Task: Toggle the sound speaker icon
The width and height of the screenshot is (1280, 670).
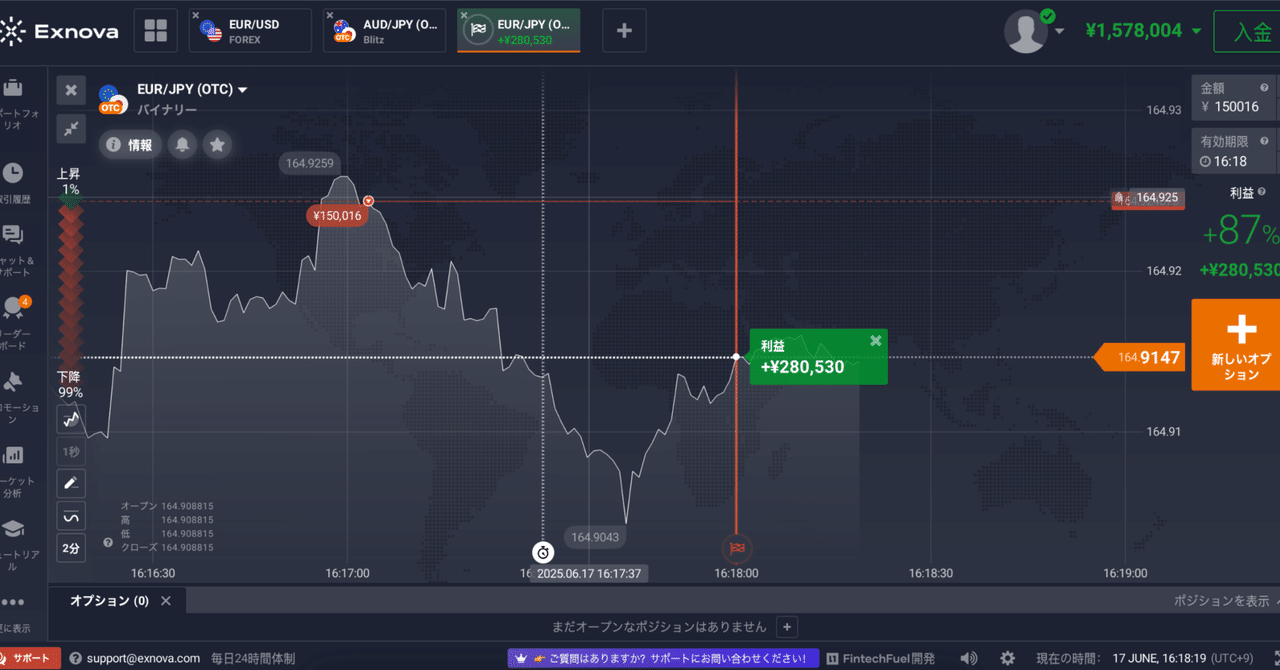Action: [x=969, y=658]
